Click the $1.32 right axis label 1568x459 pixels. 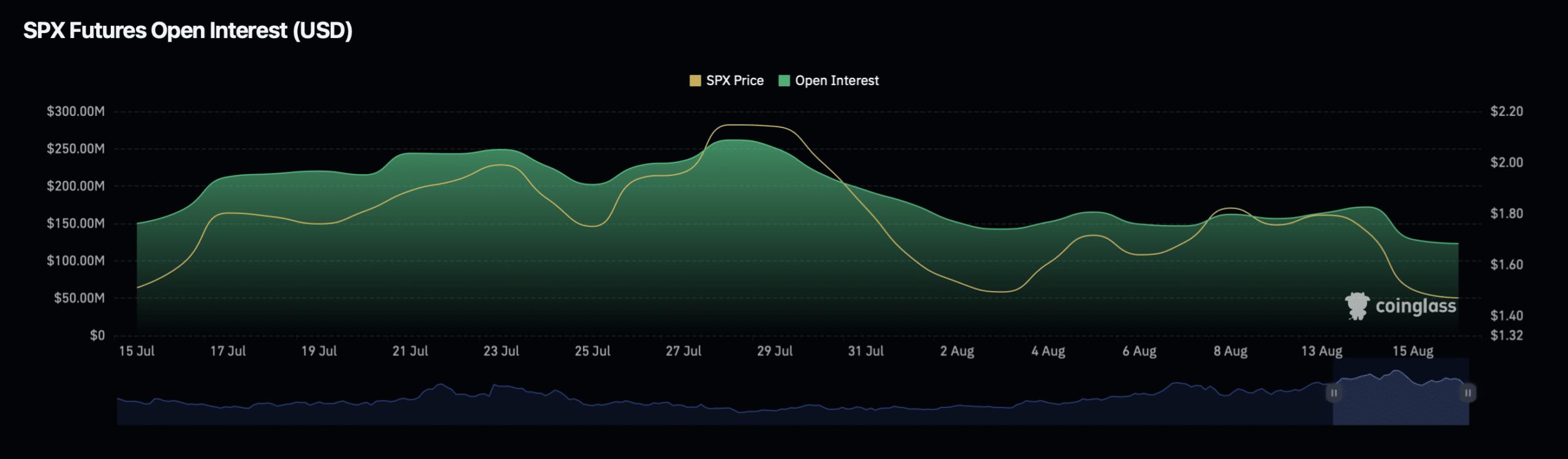(1506, 335)
